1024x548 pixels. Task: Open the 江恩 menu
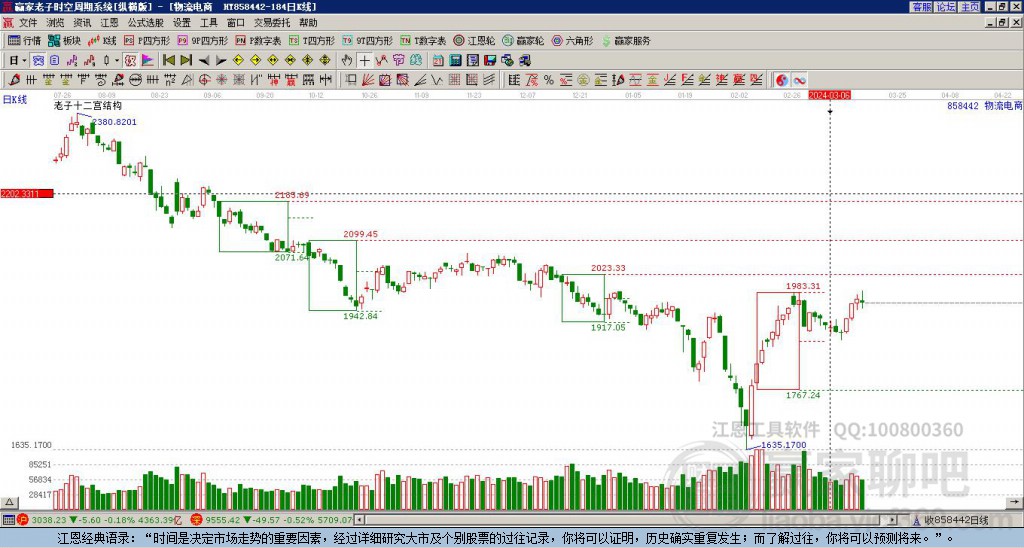pyautogui.click(x=109, y=23)
